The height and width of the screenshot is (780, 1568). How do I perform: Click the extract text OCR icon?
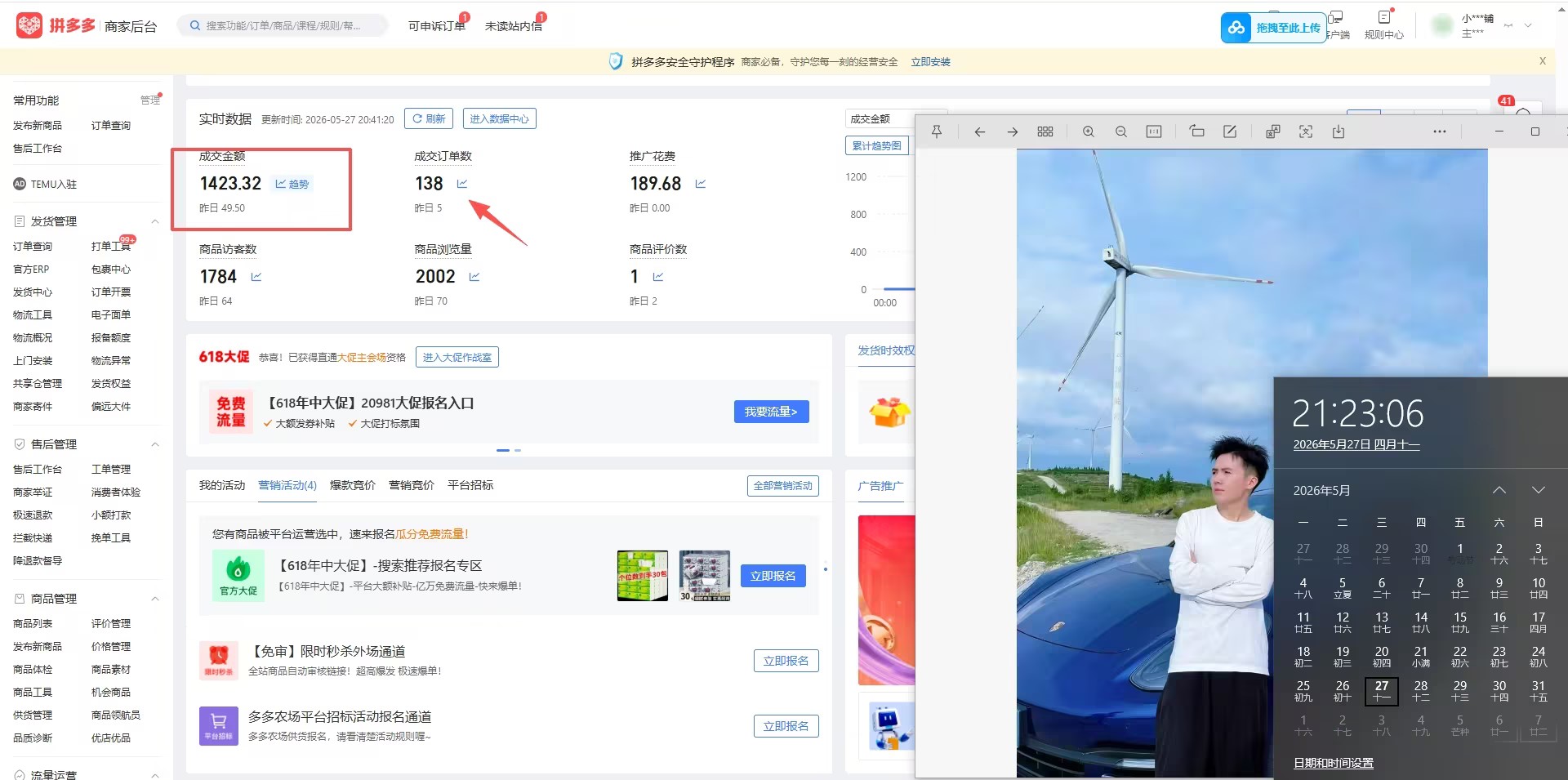click(1305, 131)
